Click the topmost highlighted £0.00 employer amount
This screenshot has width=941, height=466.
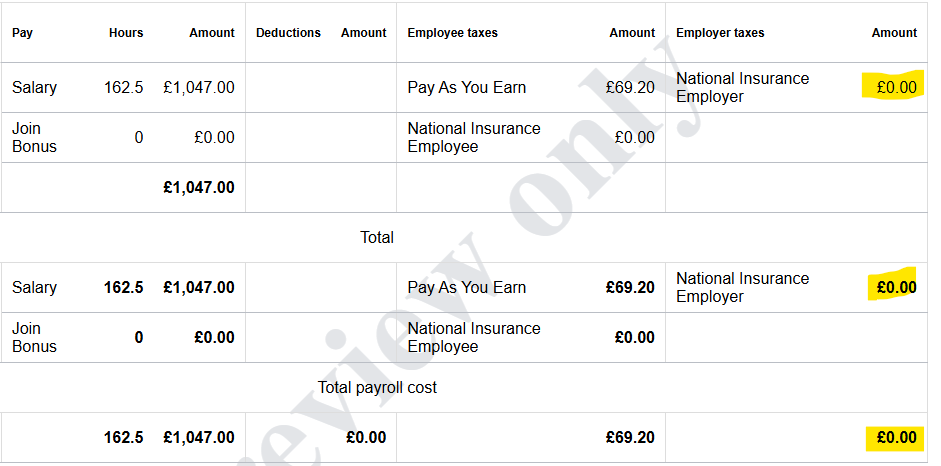pyautogui.click(x=896, y=88)
